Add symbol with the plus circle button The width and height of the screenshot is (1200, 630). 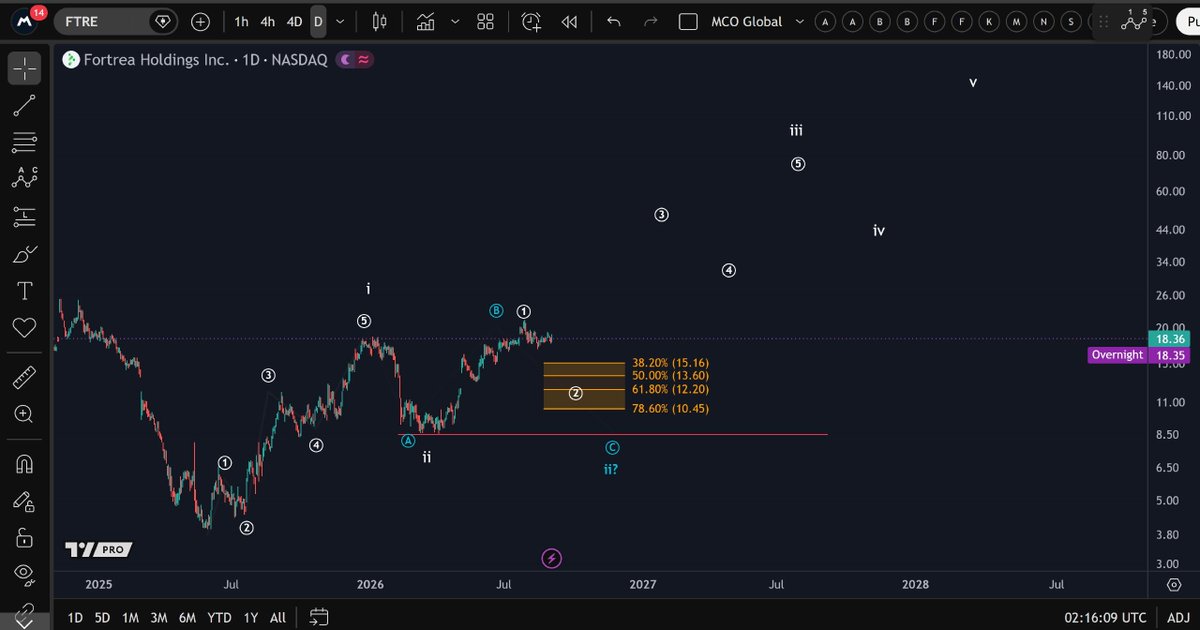(201, 21)
